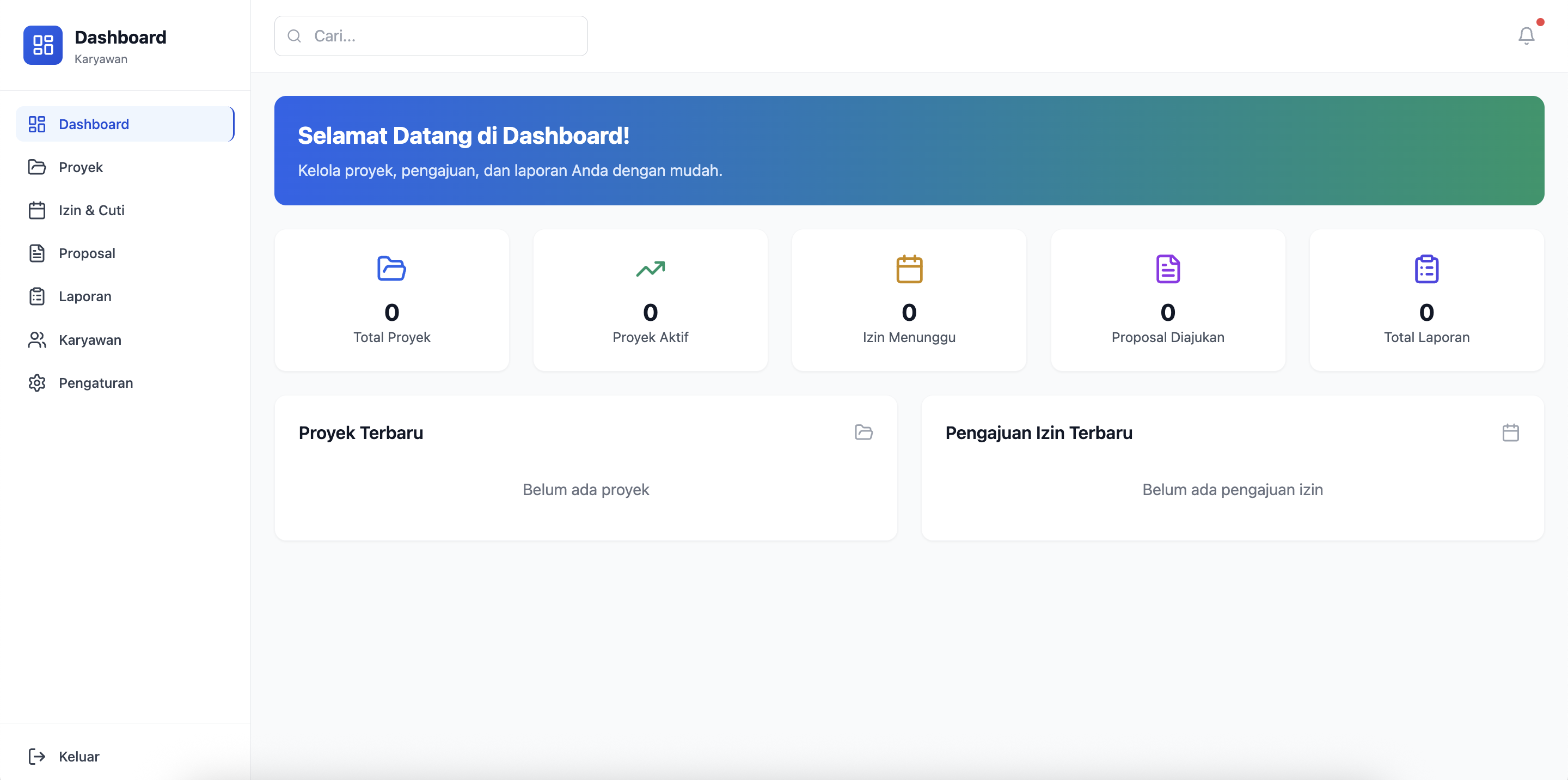
Task: Focus the Cari... search field
Action: [431, 36]
